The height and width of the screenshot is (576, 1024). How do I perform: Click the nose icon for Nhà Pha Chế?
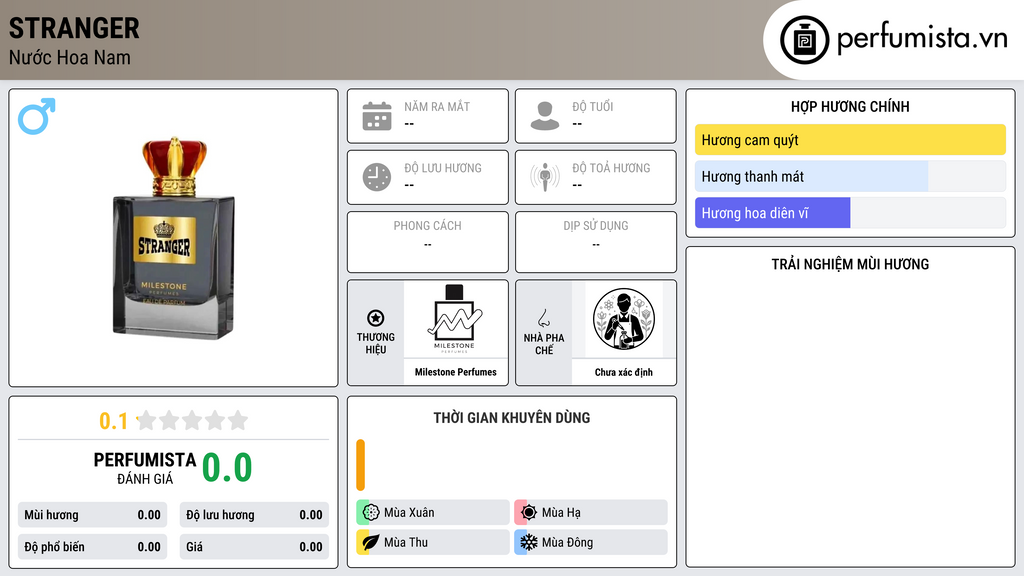(543, 318)
